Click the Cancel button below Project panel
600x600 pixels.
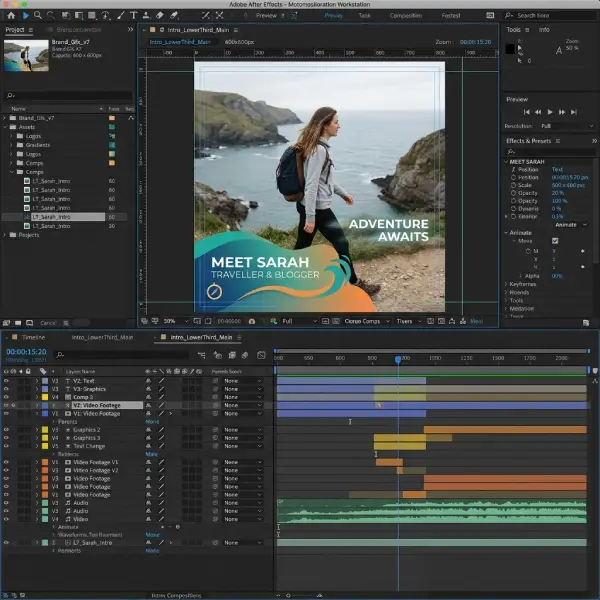[48, 323]
